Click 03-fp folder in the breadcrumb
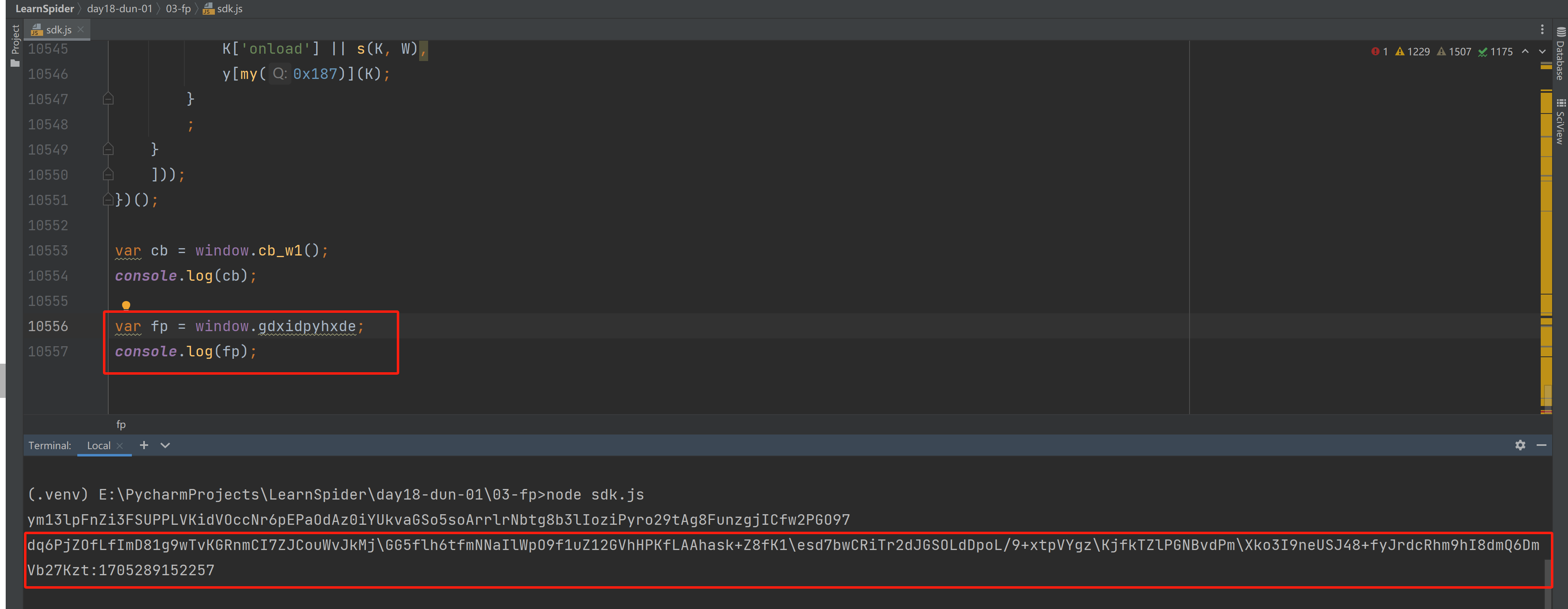 (x=178, y=9)
